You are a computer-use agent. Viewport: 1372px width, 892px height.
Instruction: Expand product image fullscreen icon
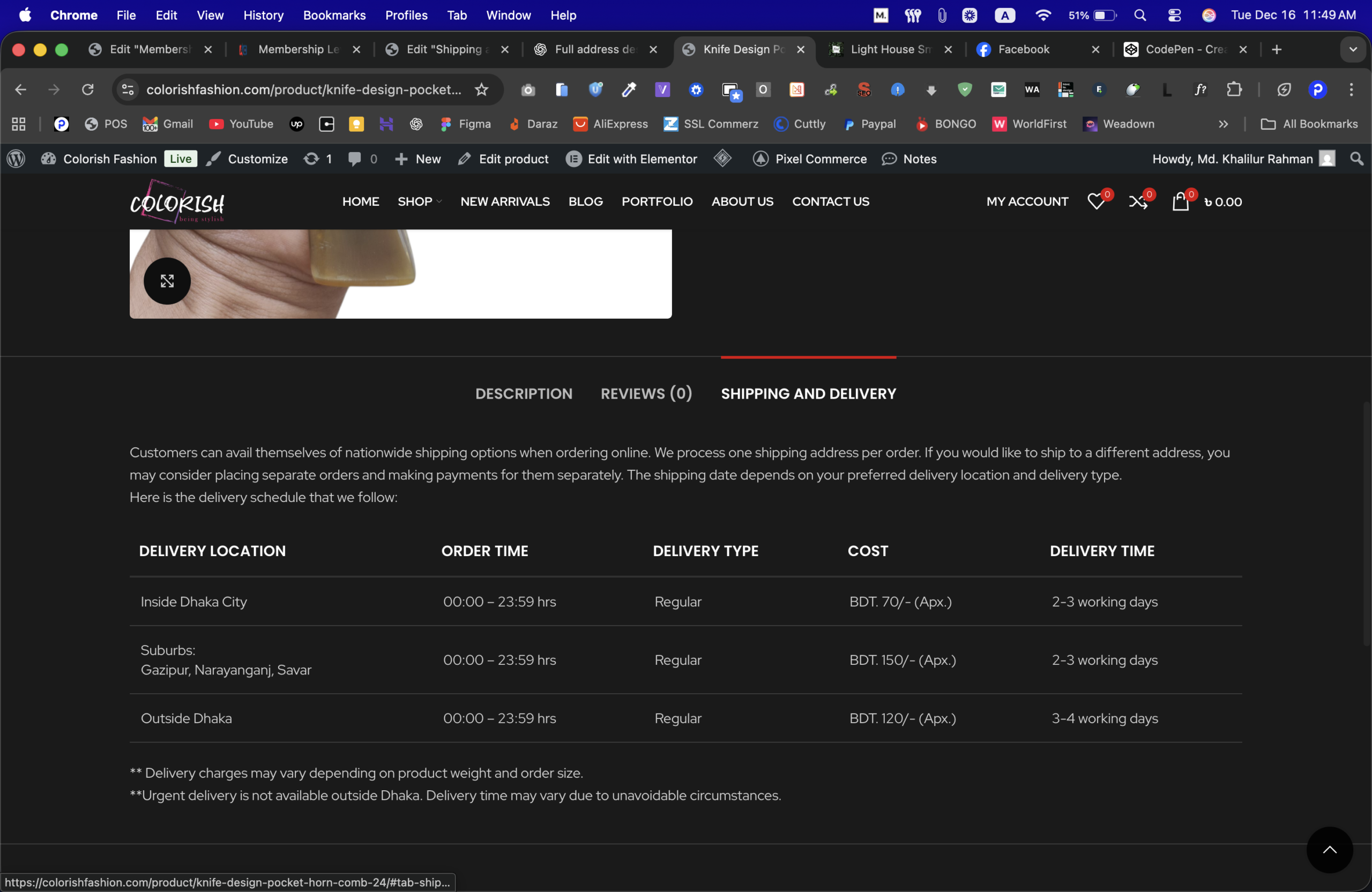tap(167, 281)
